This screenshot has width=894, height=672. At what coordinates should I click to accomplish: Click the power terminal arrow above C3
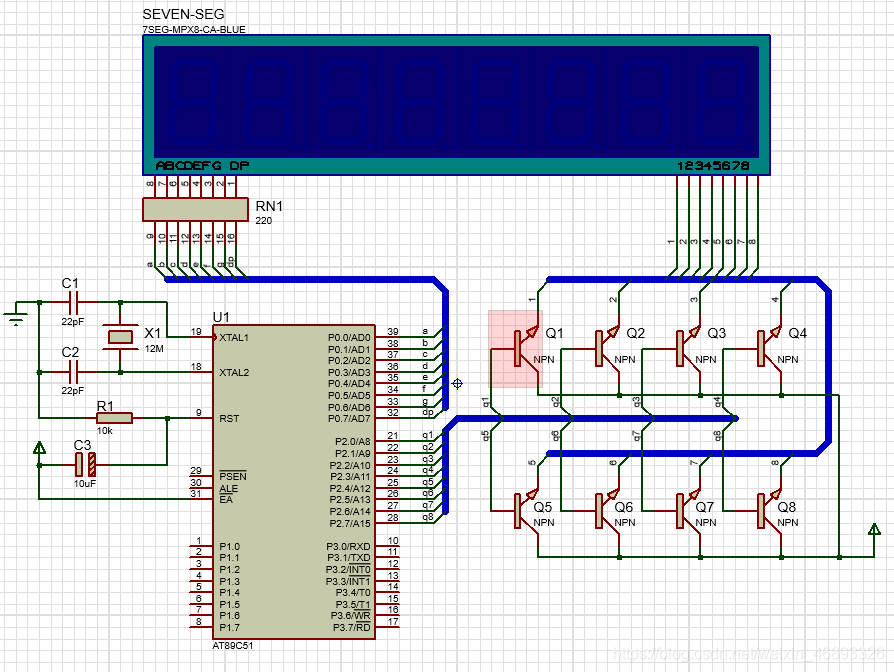38,448
